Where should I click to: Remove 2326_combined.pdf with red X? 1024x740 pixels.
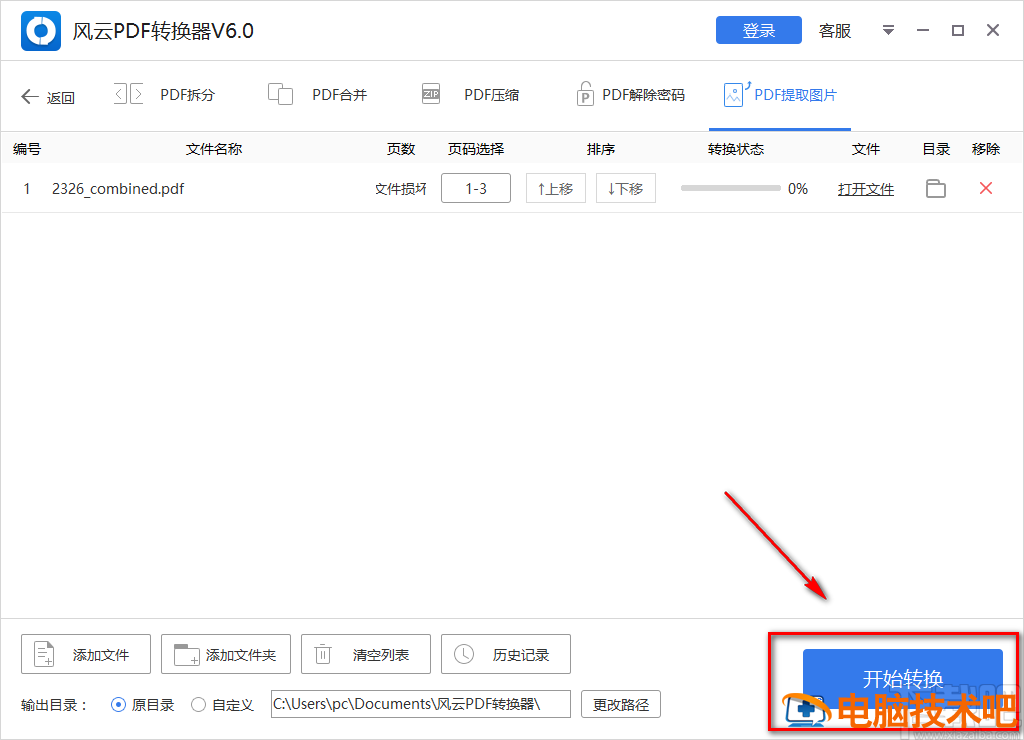point(986,188)
